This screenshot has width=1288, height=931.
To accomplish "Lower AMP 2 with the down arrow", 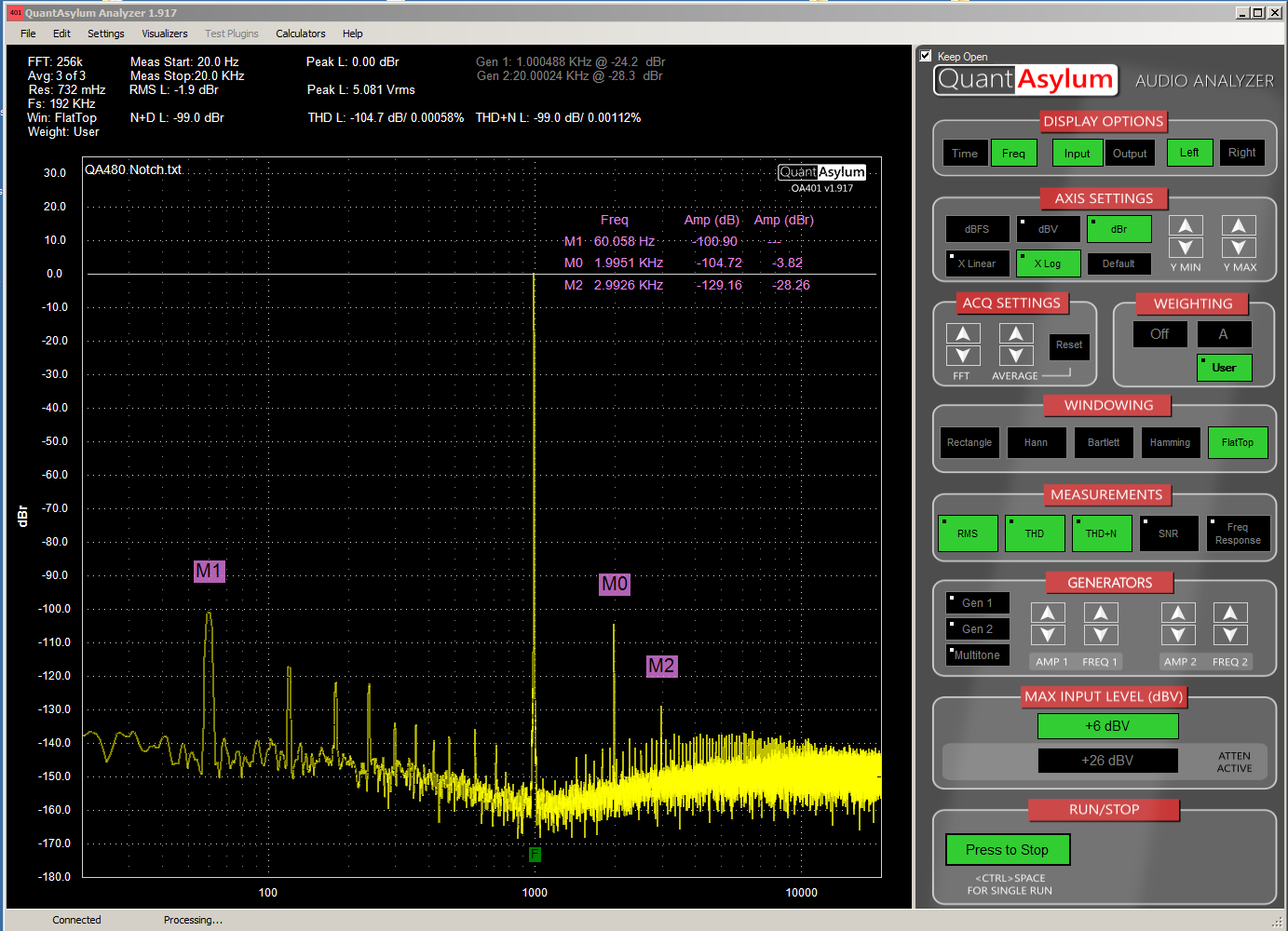I will click(1178, 635).
